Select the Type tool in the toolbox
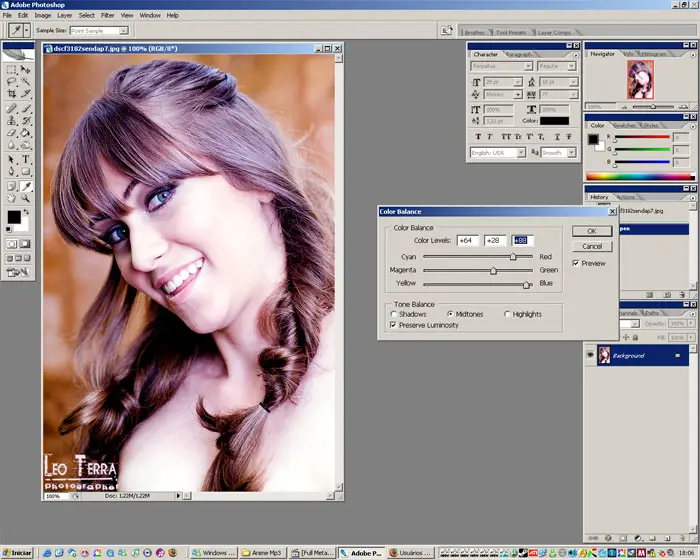The image size is (700, 560). pos(26,159)
